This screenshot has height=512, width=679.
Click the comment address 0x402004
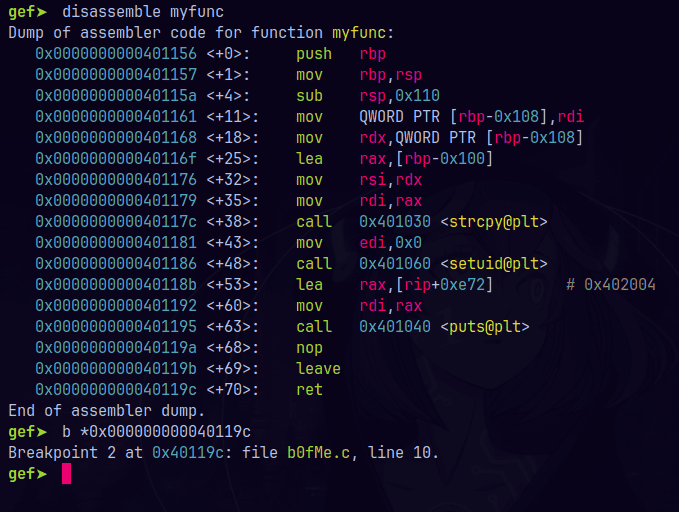click(x=619, y=285)
